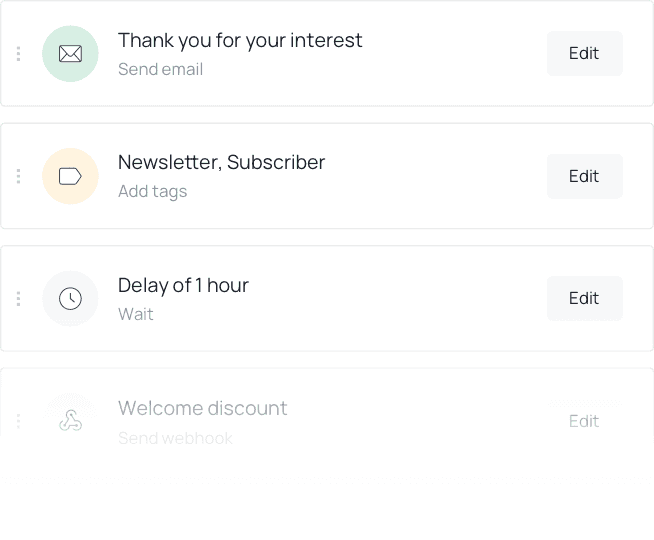
Task: Open the Delay of 1 hour title
Action: click(183, 286)
